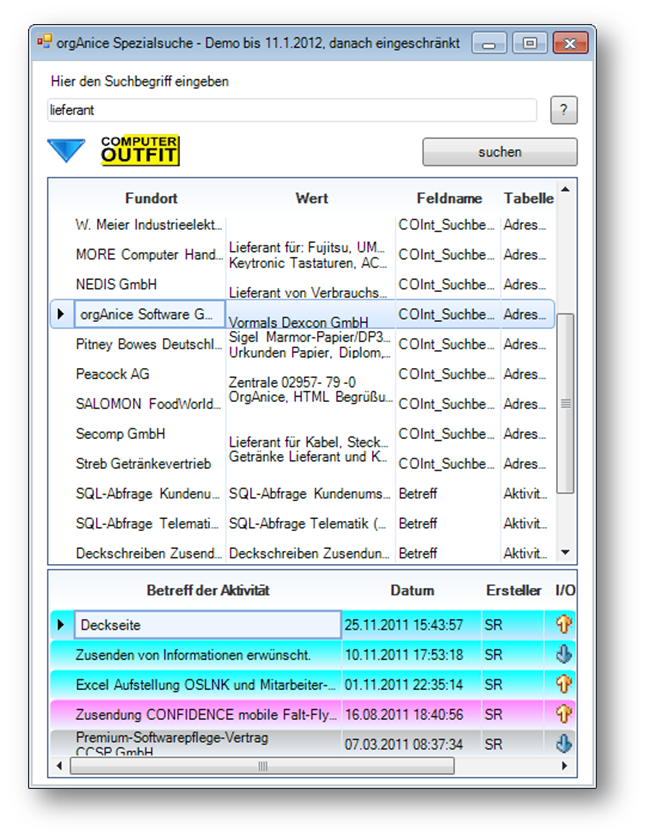
Task: Select activity Excel Aufstellung OSLNK und Mitarbeiter
Action: (207, 684)
